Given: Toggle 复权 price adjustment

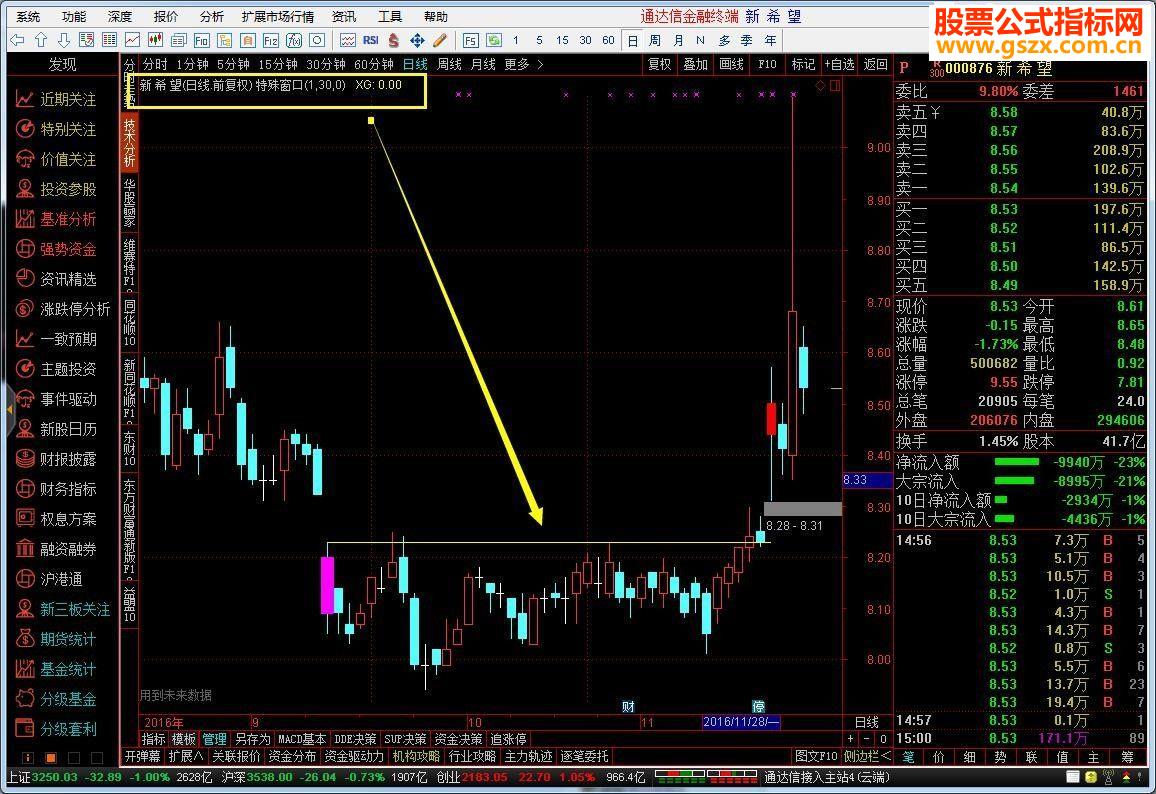Looking at the screenshot, I should [x=660, y=65].
